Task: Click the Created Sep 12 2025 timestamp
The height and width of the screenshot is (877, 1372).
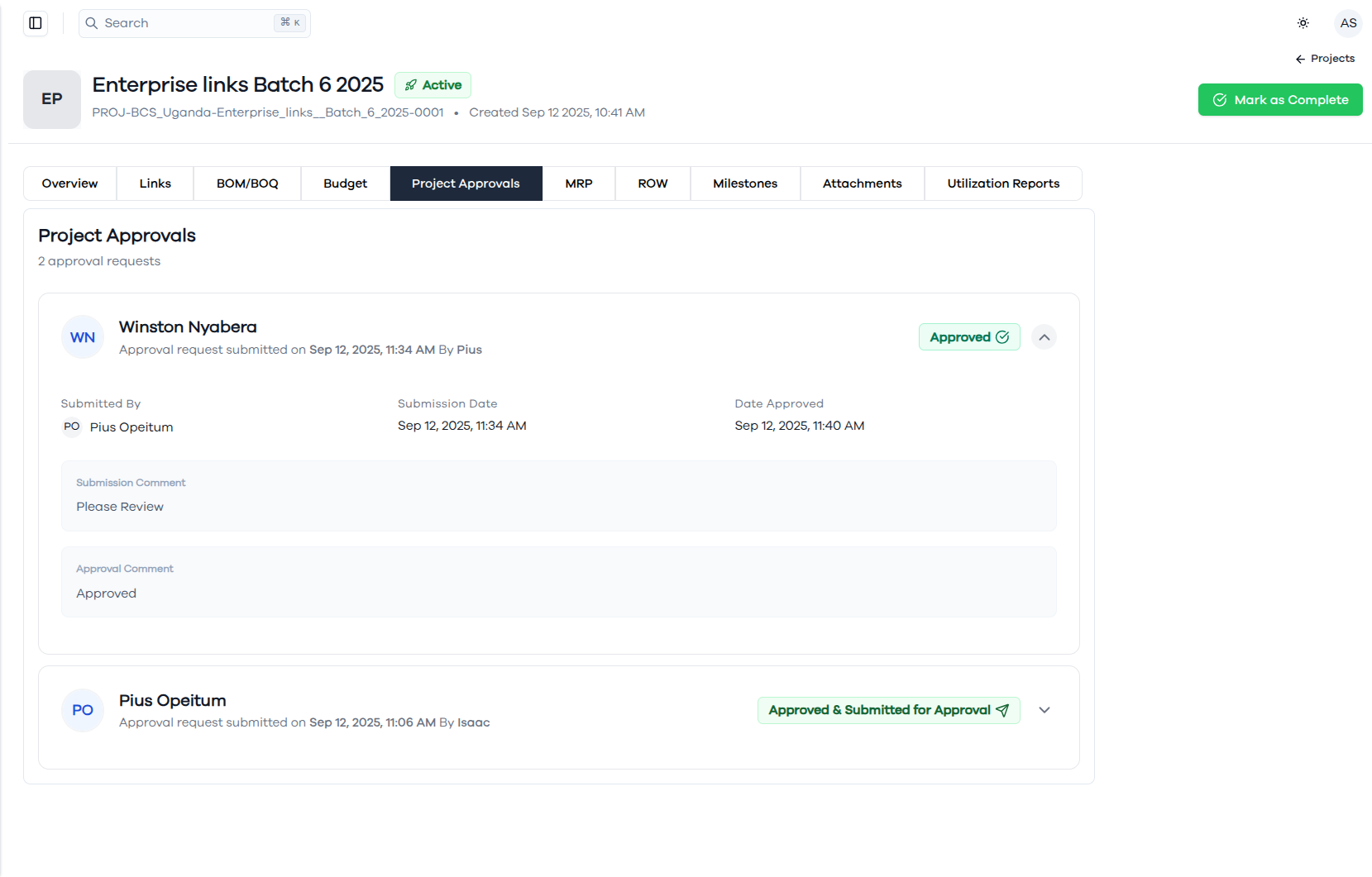Action: (557, 112)
